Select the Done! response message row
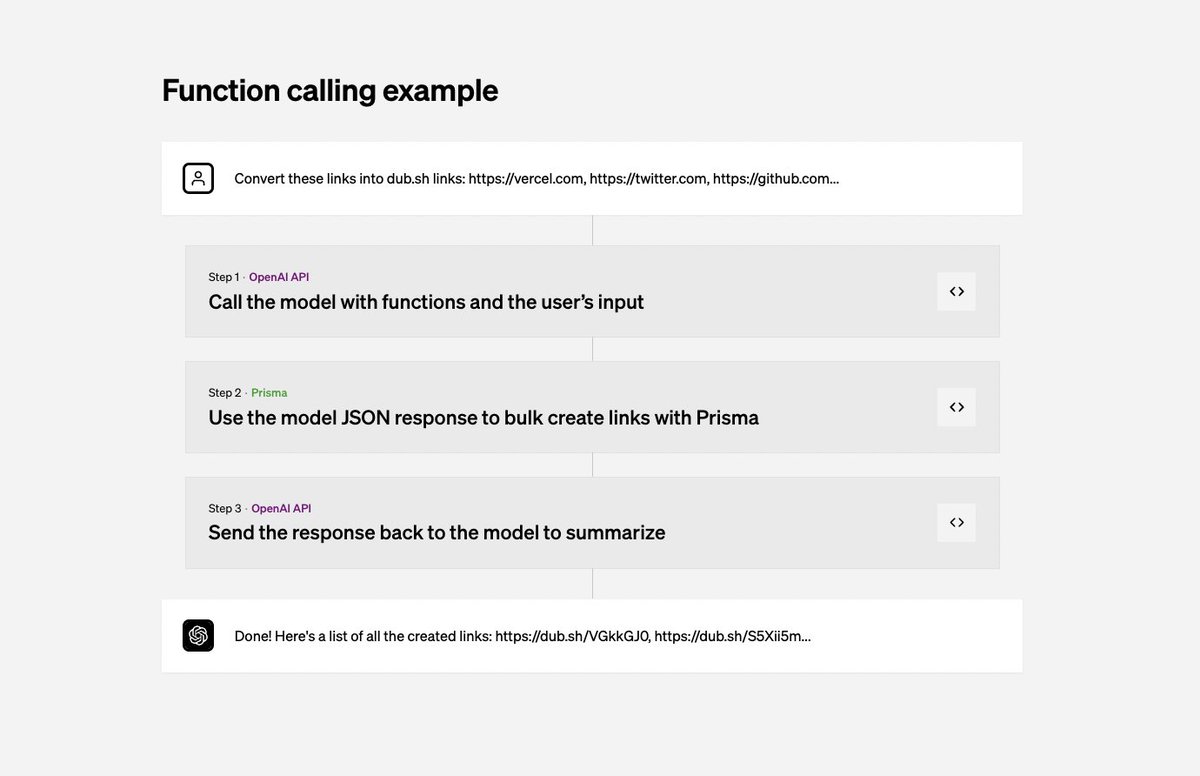 pyautogui.click(x=592, y=635)
